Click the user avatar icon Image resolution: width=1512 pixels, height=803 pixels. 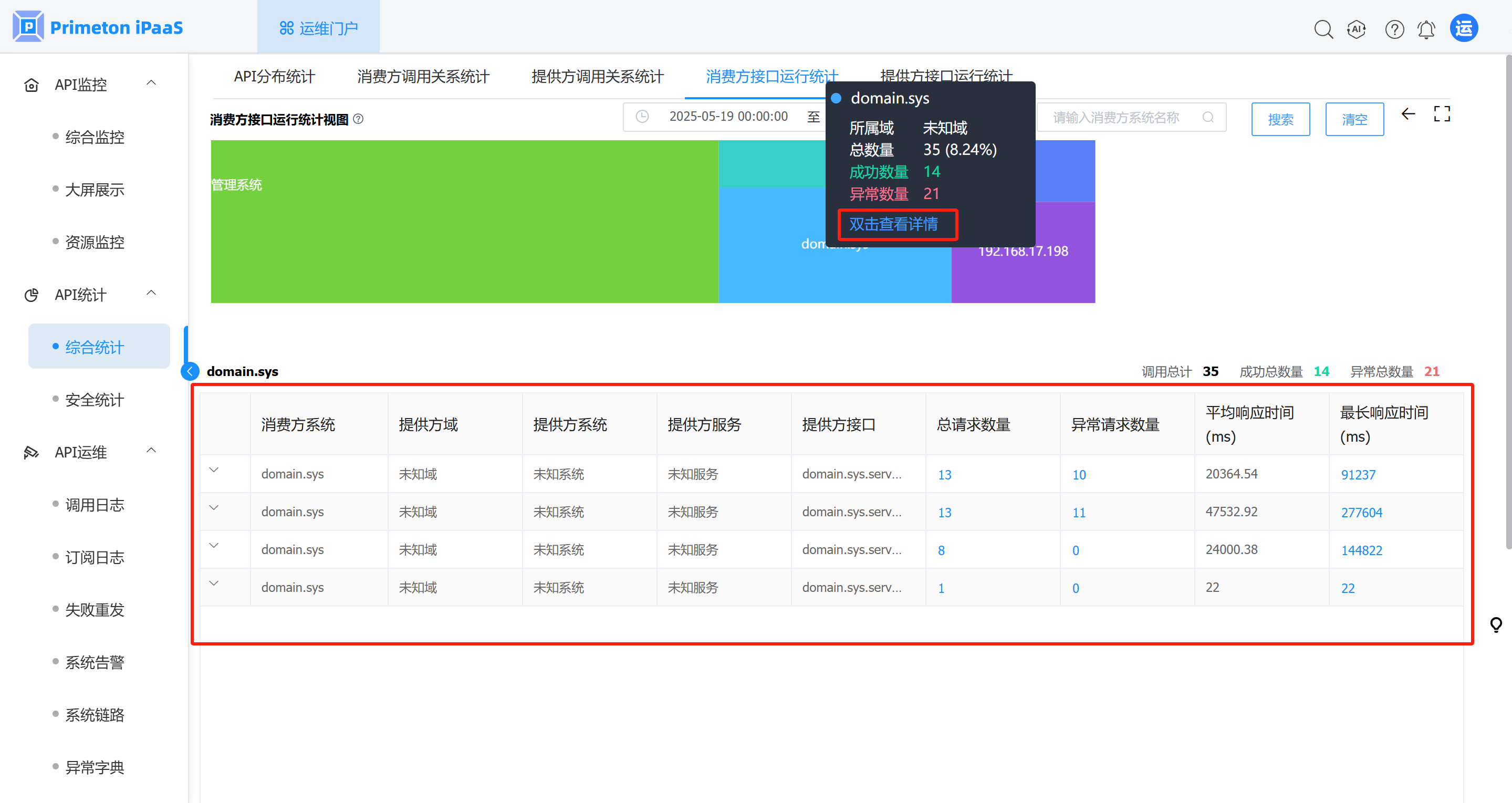point(1464,28)
